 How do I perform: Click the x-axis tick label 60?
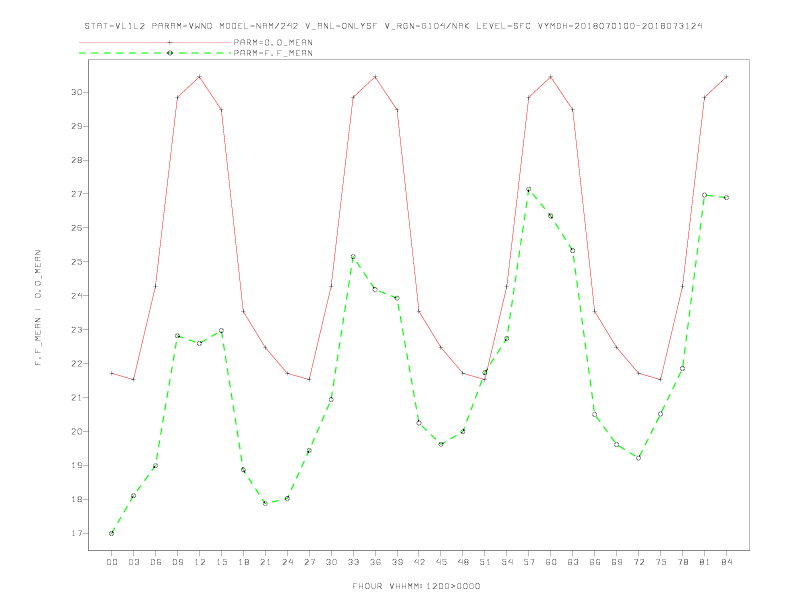click(x=551, y=562)
